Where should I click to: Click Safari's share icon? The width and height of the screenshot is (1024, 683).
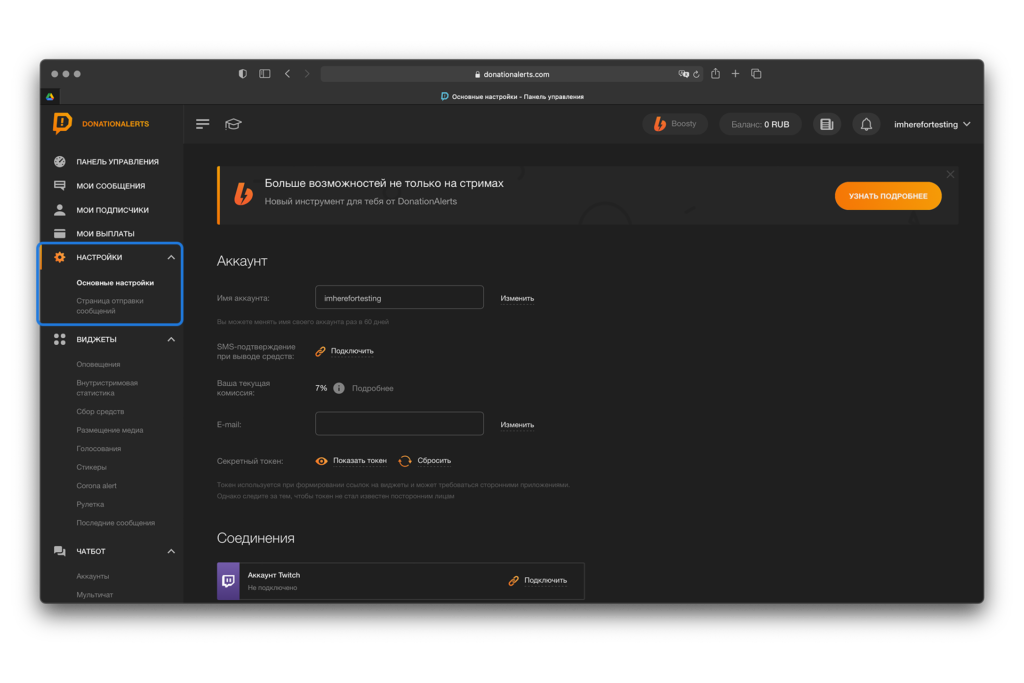(x=715, y=74)
